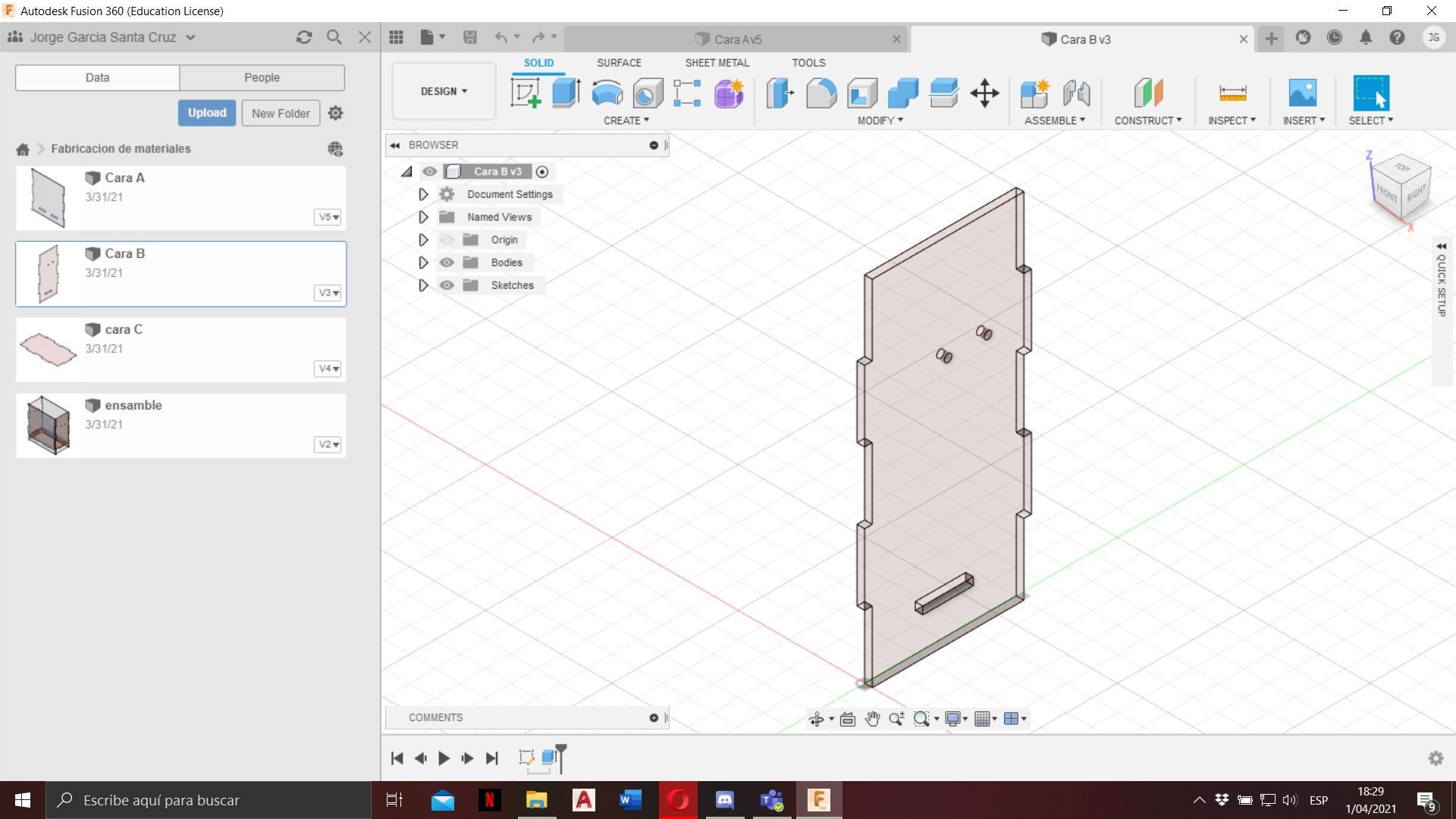Open the Job Status clock icon
Viewport: 1456px width, 819px height.
click(x=1335, y=37)
